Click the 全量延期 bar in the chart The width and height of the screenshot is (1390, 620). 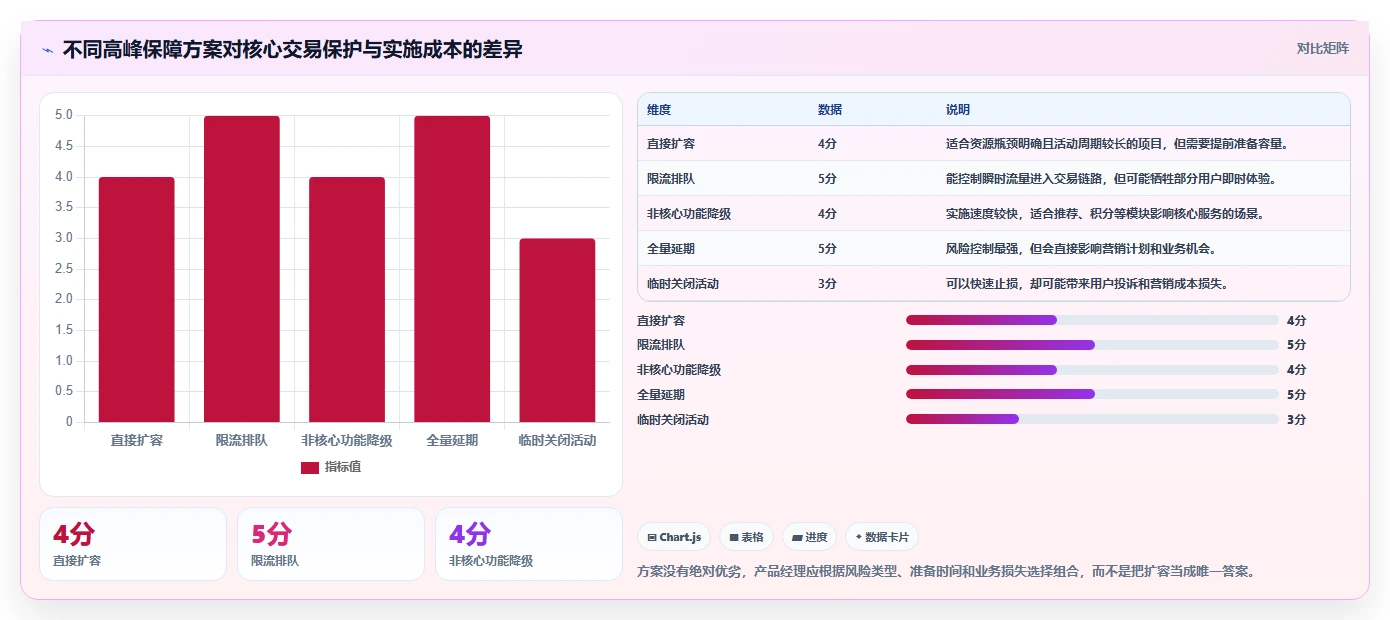tap(452, 269)
